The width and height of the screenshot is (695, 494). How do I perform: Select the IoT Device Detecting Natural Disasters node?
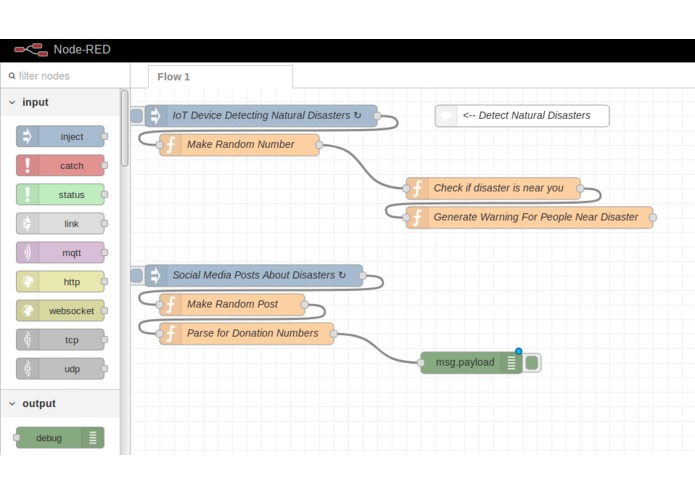(x=262, y=116)
